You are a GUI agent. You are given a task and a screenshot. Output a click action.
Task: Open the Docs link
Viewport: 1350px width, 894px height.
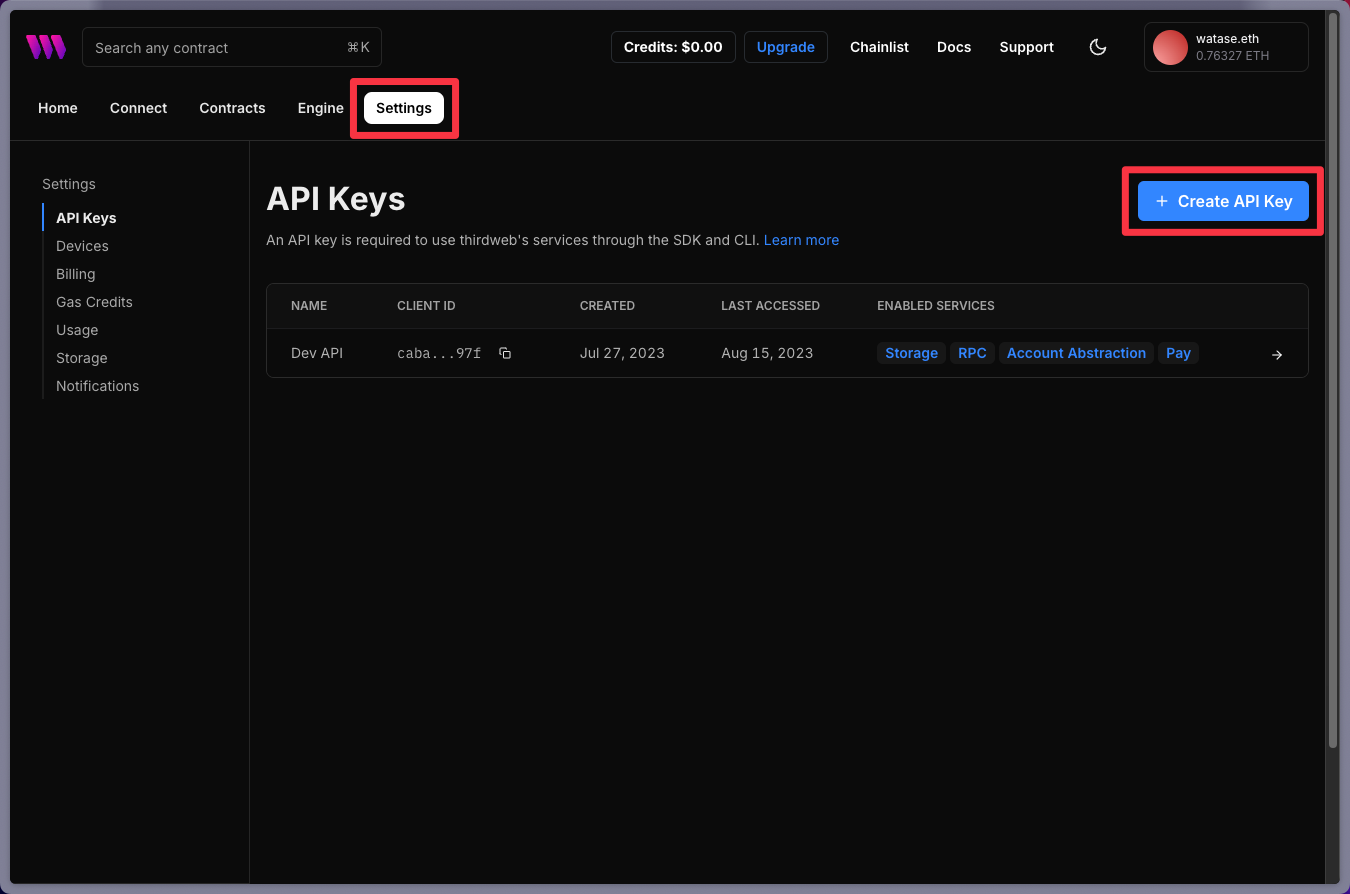click(x=954, y=47)
